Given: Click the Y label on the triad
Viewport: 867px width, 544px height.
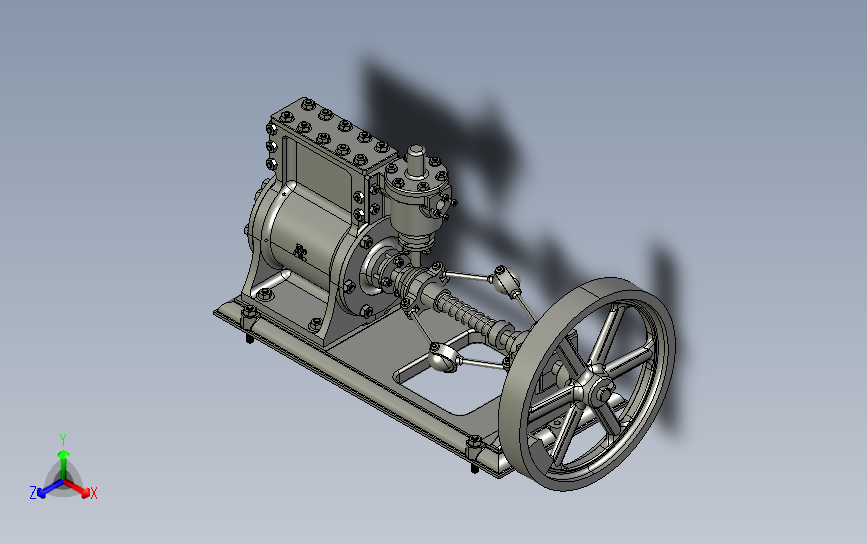Looking at the screenshot, I should 63,440.
